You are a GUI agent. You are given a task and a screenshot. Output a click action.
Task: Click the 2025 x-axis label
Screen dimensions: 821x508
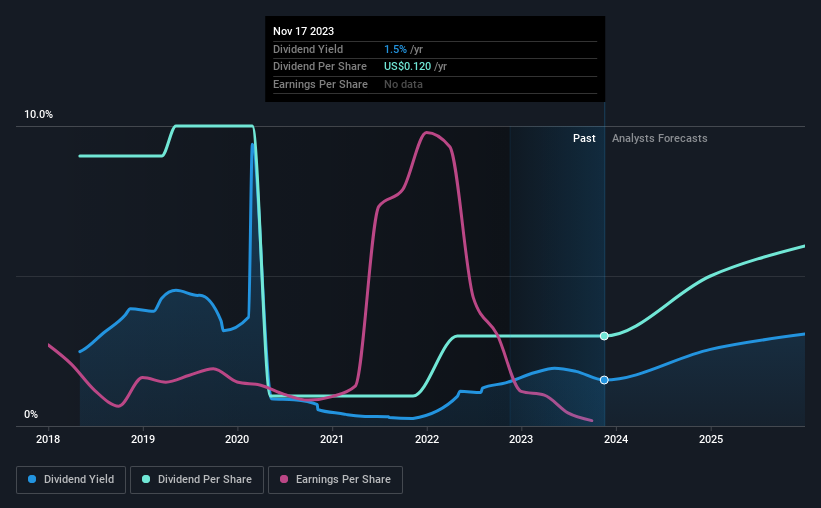coord(711,439)
